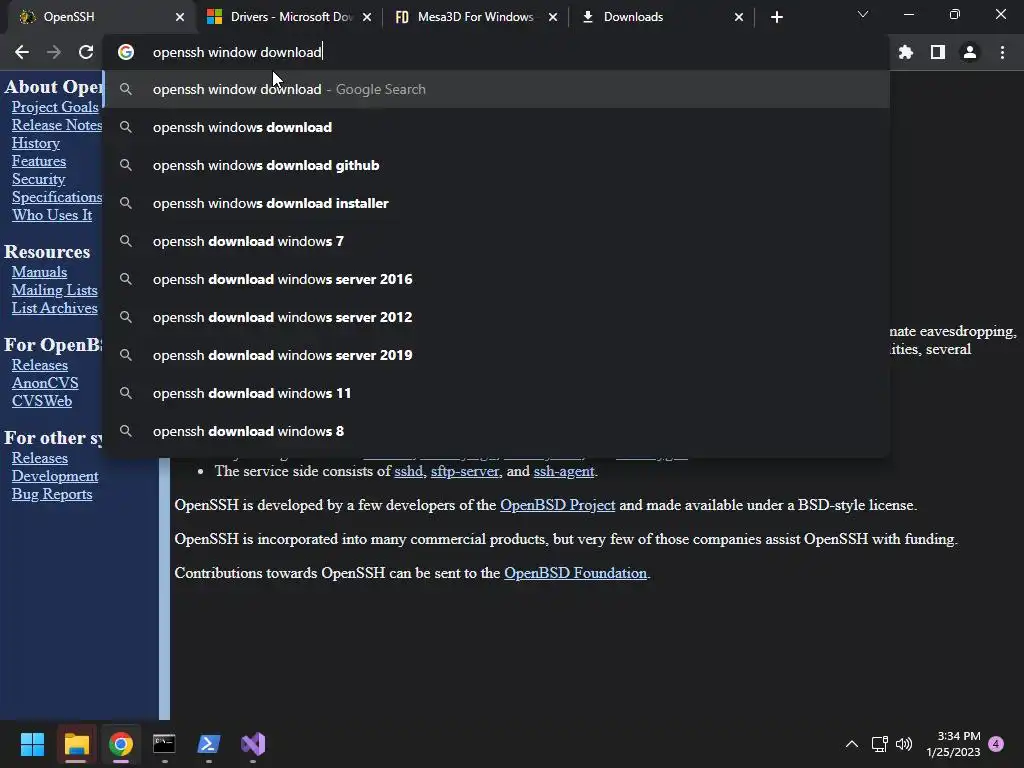Open the Command Prompt taskbar icon
The width and height of the screenshot is (1024, 768).
pyautogui.click(x=165, y=744)
